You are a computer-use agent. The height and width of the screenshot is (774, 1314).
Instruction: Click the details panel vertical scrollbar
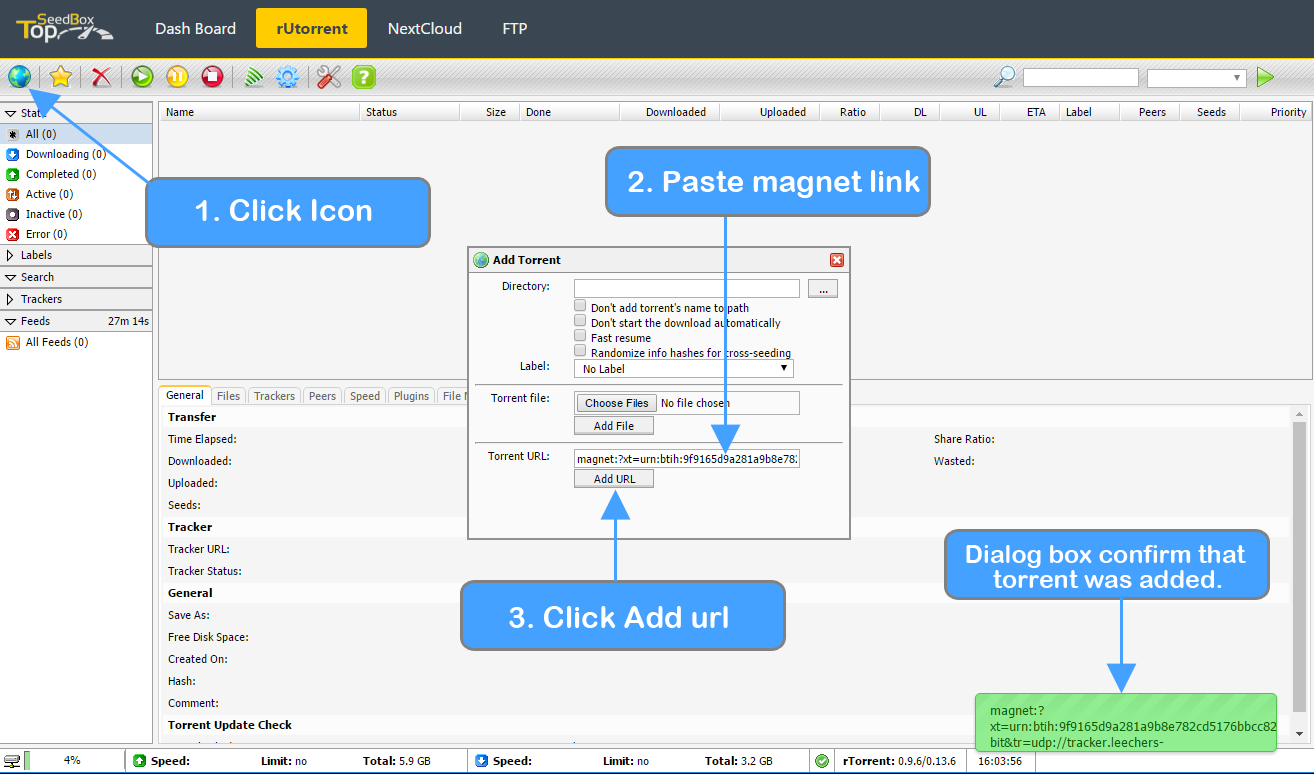point(1299,565)
